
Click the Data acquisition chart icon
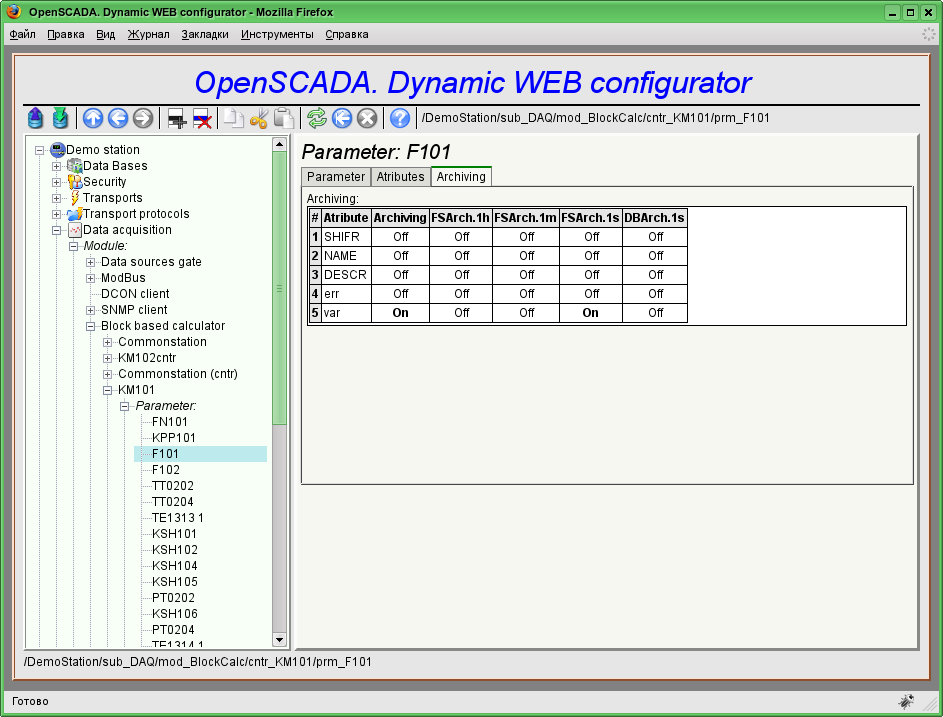(75, 230)
